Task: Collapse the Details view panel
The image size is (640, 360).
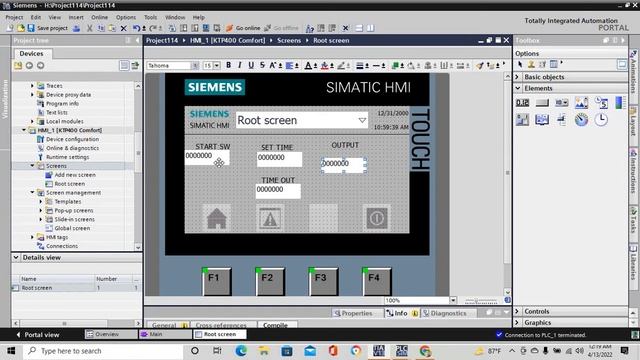Action: tap(16, 258)
